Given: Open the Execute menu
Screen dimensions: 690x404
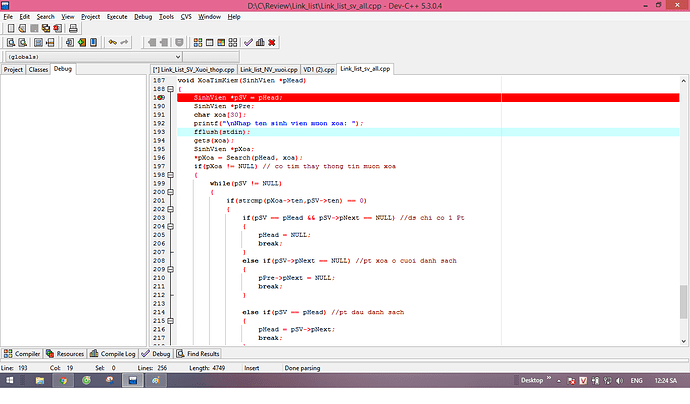Looking at the screenshot, I should click(117, 17).
